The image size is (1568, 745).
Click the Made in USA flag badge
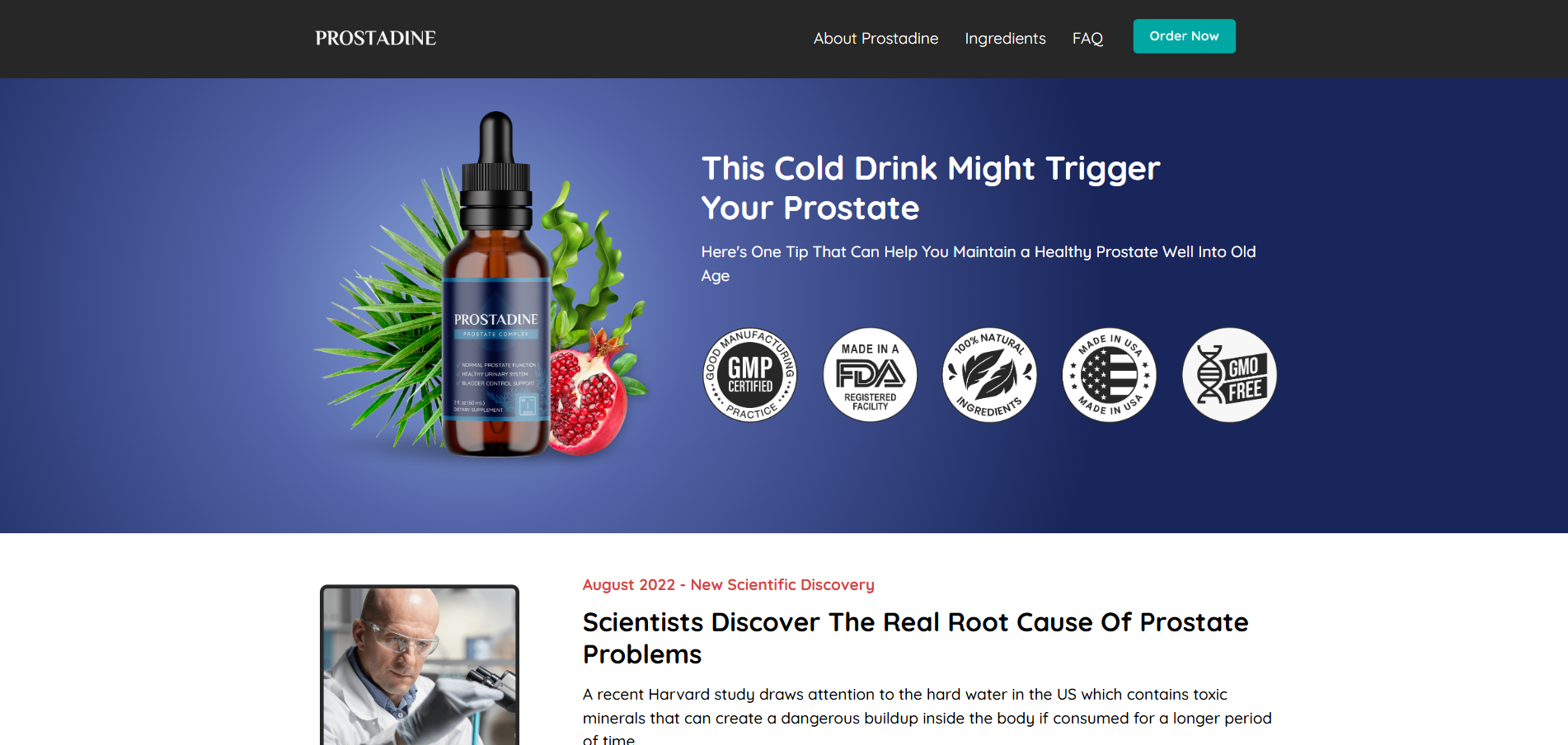click(x=1110, y=375)
